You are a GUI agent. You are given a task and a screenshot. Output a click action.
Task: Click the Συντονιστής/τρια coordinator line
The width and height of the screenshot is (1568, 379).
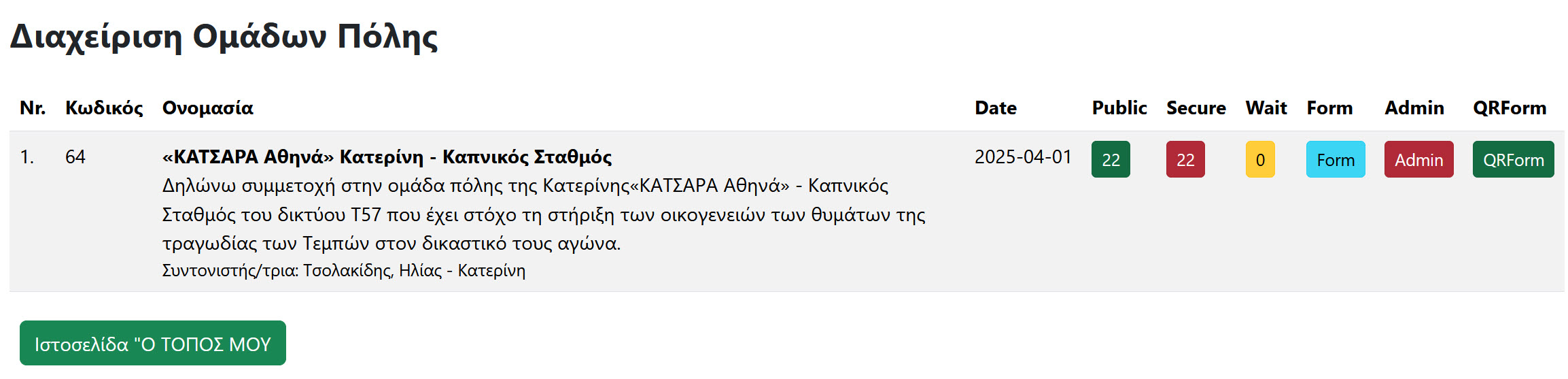pos(343,271)
